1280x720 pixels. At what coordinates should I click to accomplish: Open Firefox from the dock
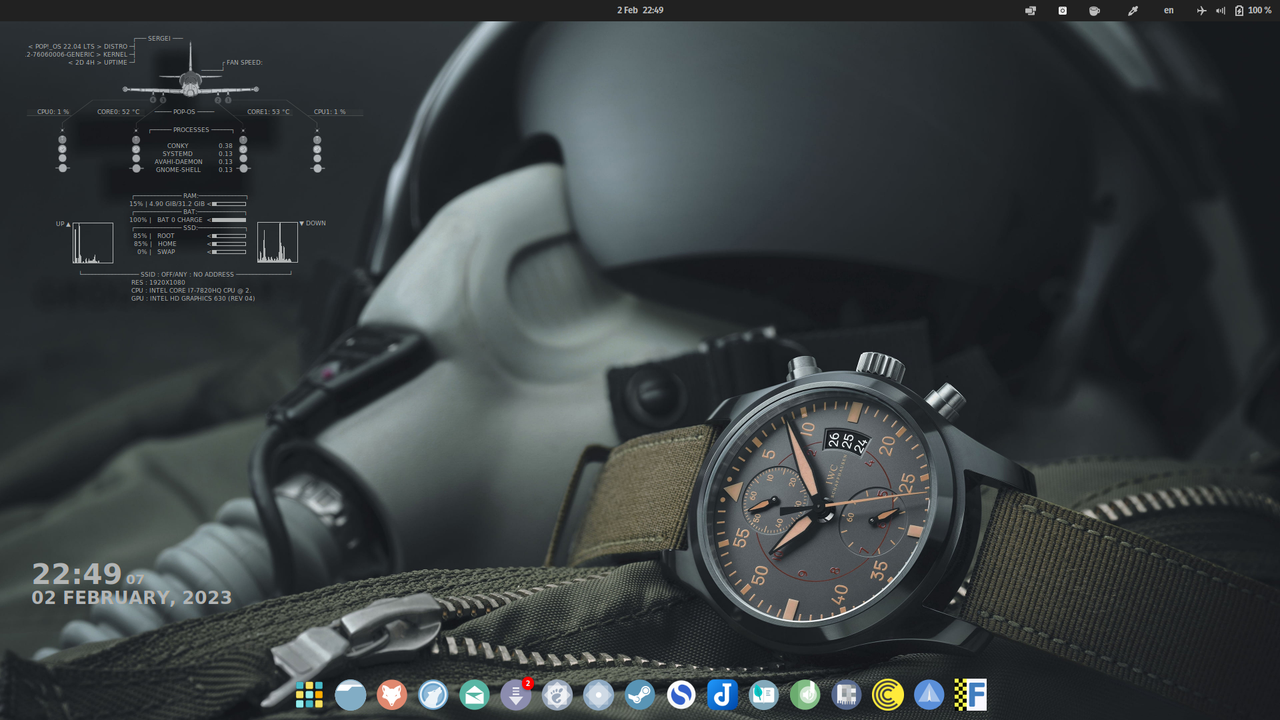(391, 695)
